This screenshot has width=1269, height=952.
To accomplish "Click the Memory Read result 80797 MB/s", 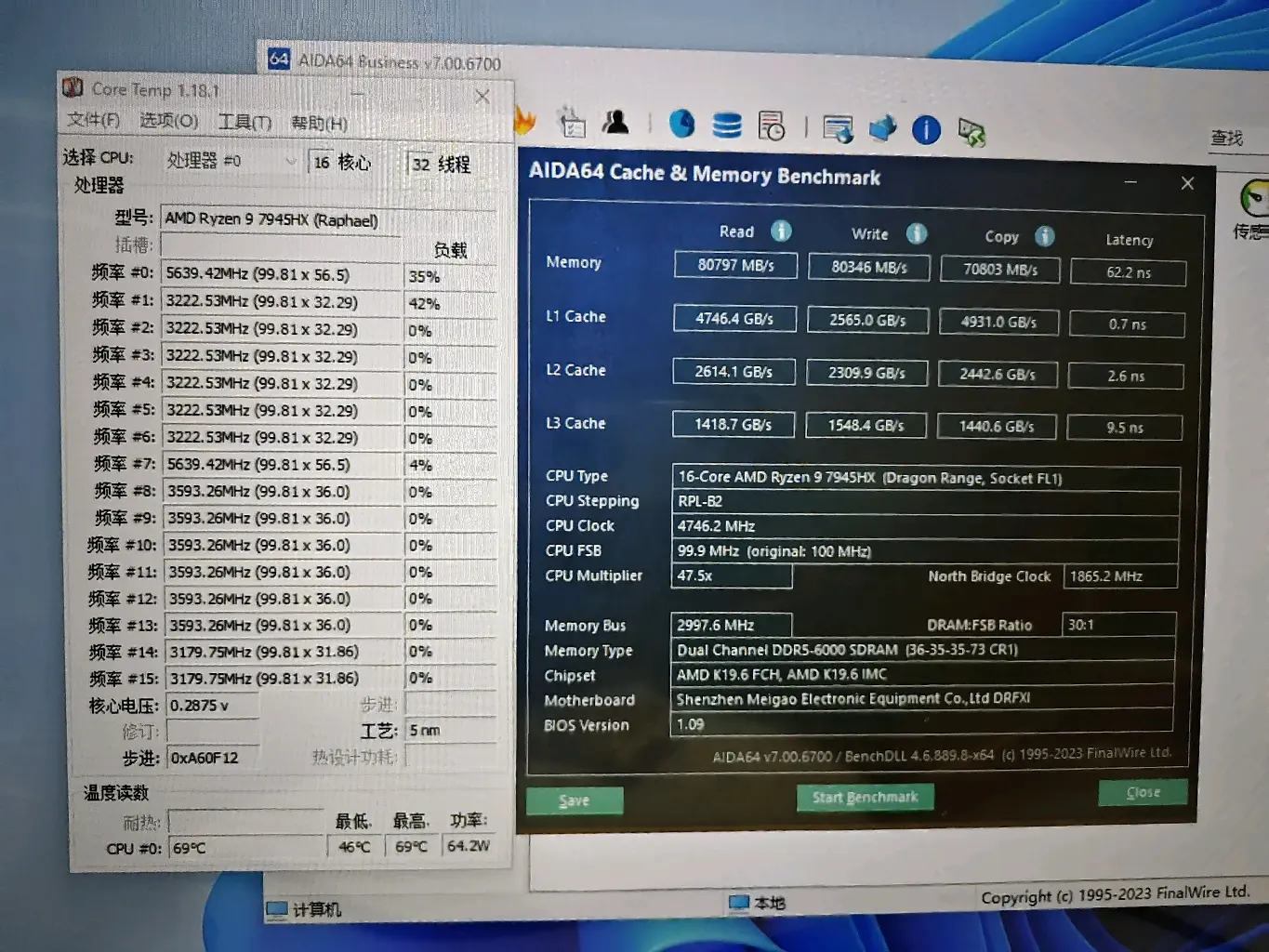I will coord(736,265).
